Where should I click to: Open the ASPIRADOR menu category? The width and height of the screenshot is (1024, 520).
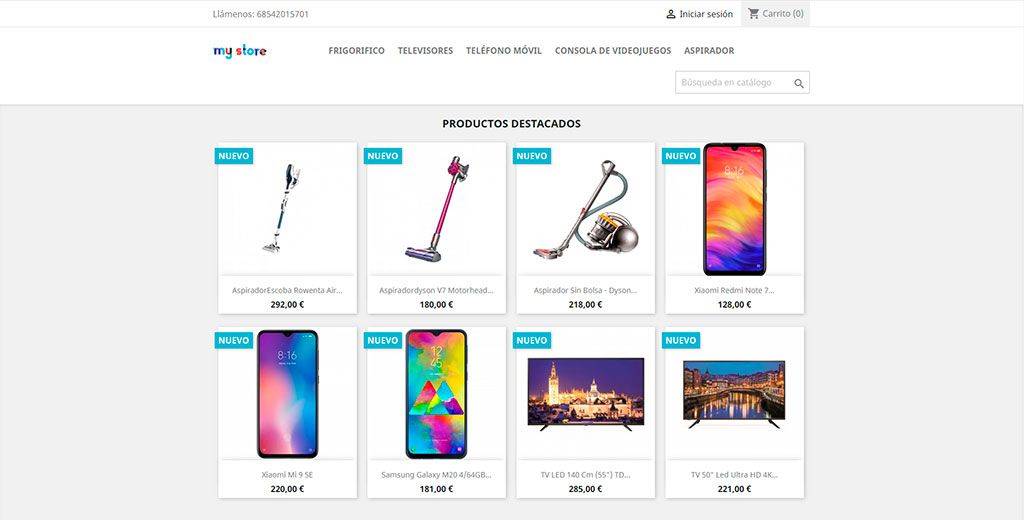pos(709,50)
